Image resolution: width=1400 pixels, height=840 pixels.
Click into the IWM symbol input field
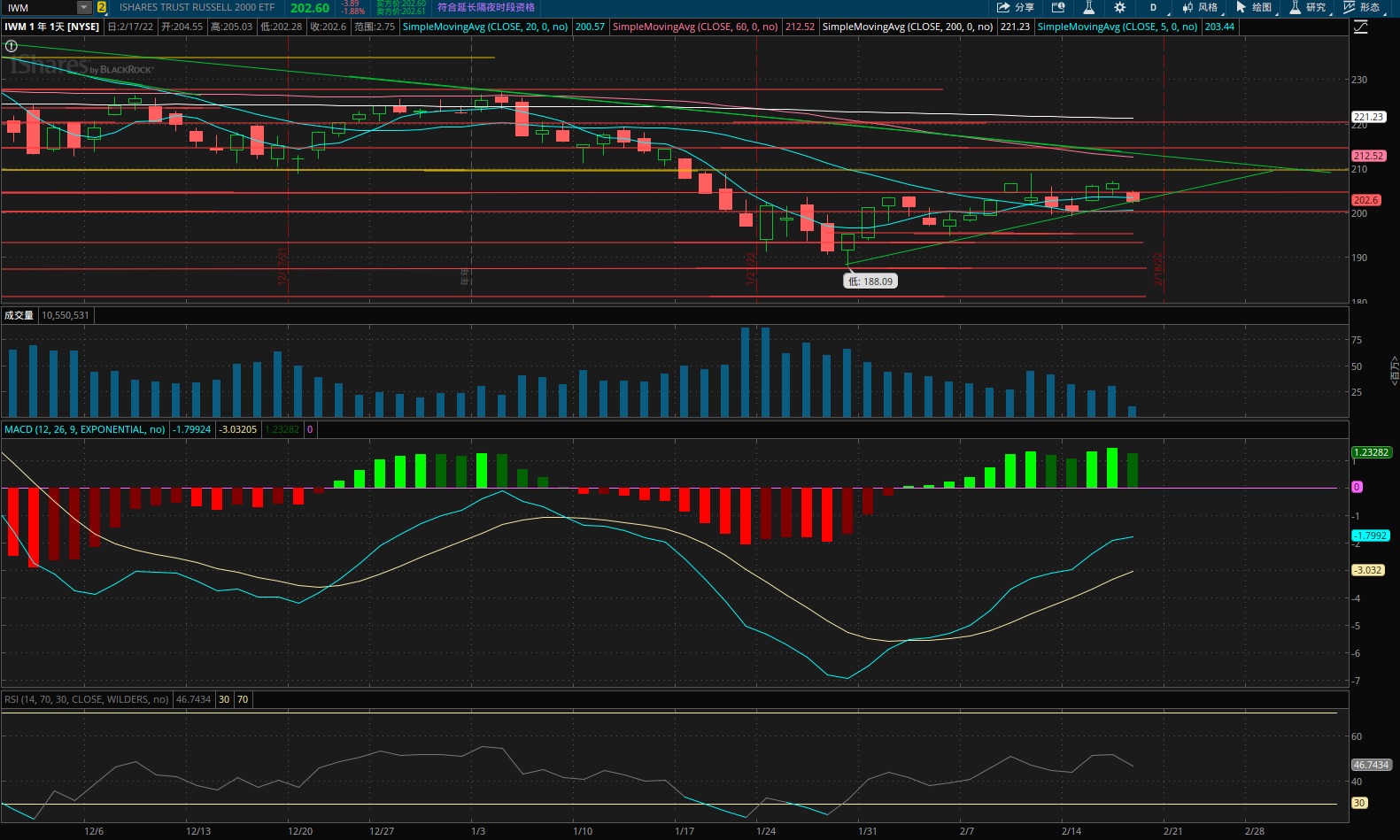[40, 7]
